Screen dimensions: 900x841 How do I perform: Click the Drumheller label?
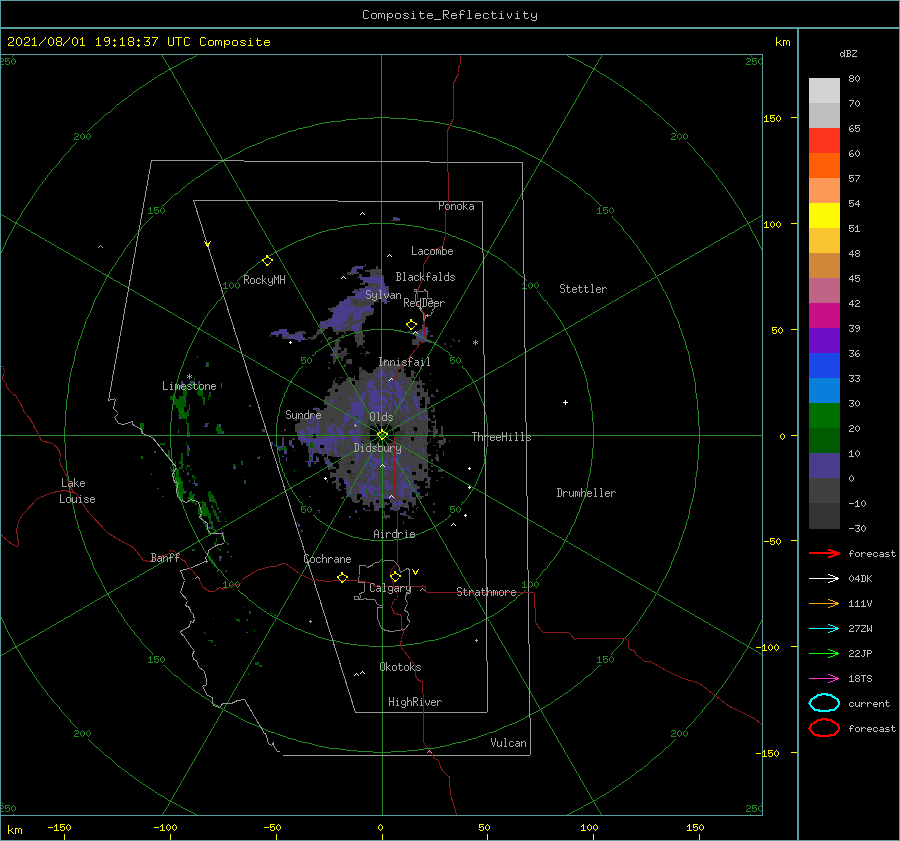point(586,493)
